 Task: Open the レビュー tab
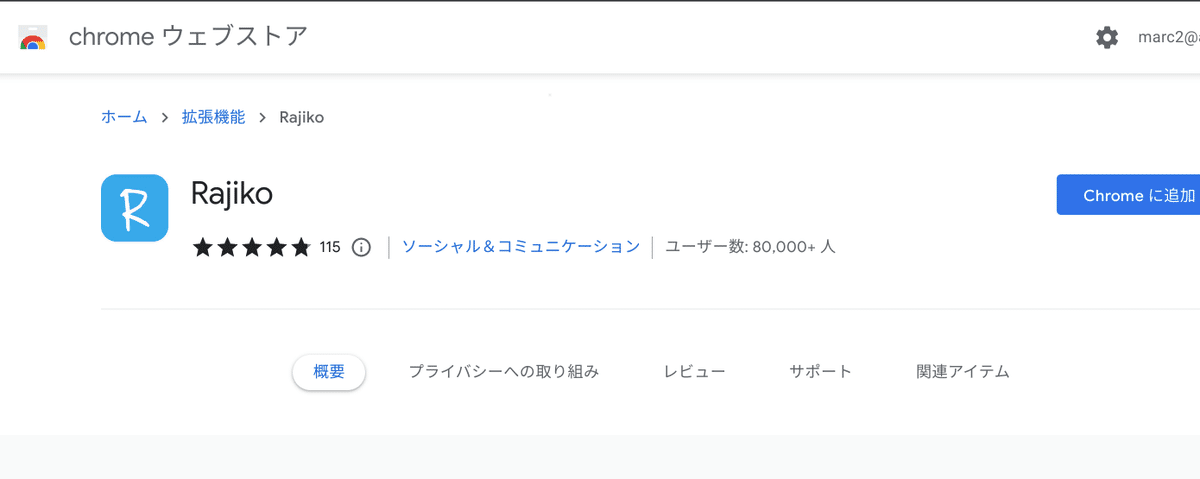694,372
